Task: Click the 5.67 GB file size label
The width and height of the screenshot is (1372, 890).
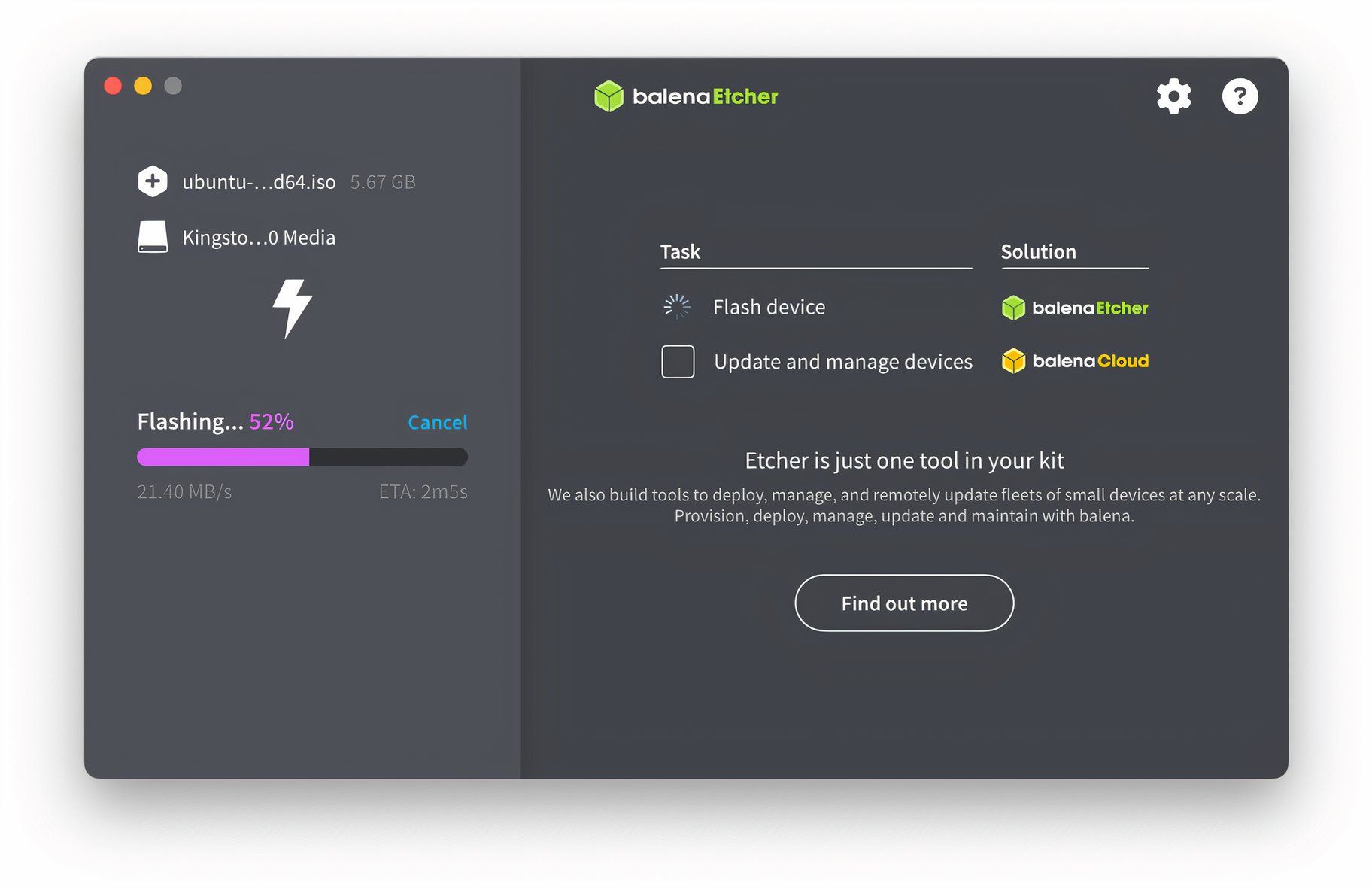Action: 383,182
